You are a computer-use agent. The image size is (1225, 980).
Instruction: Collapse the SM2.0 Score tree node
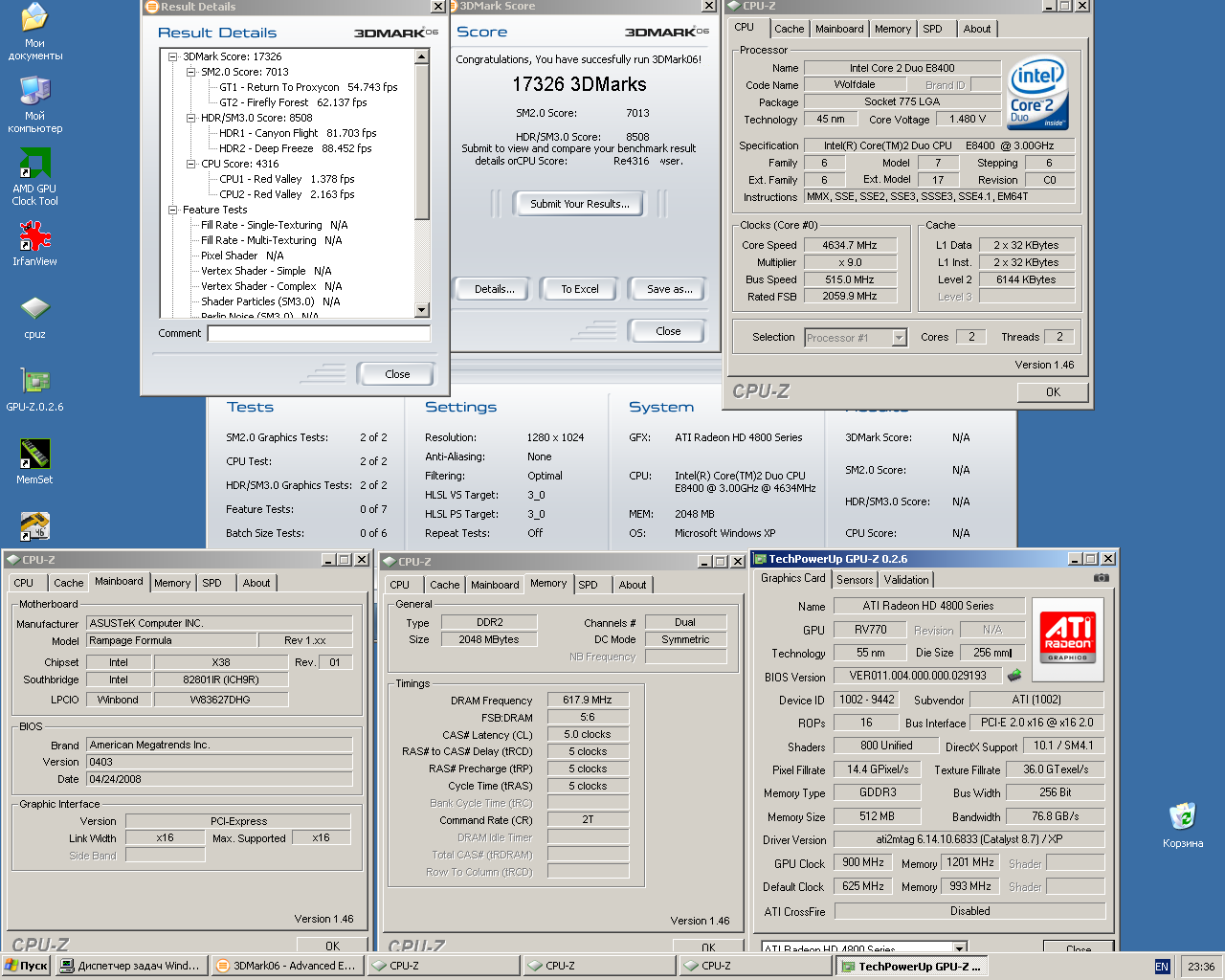[x=191, y=72]
